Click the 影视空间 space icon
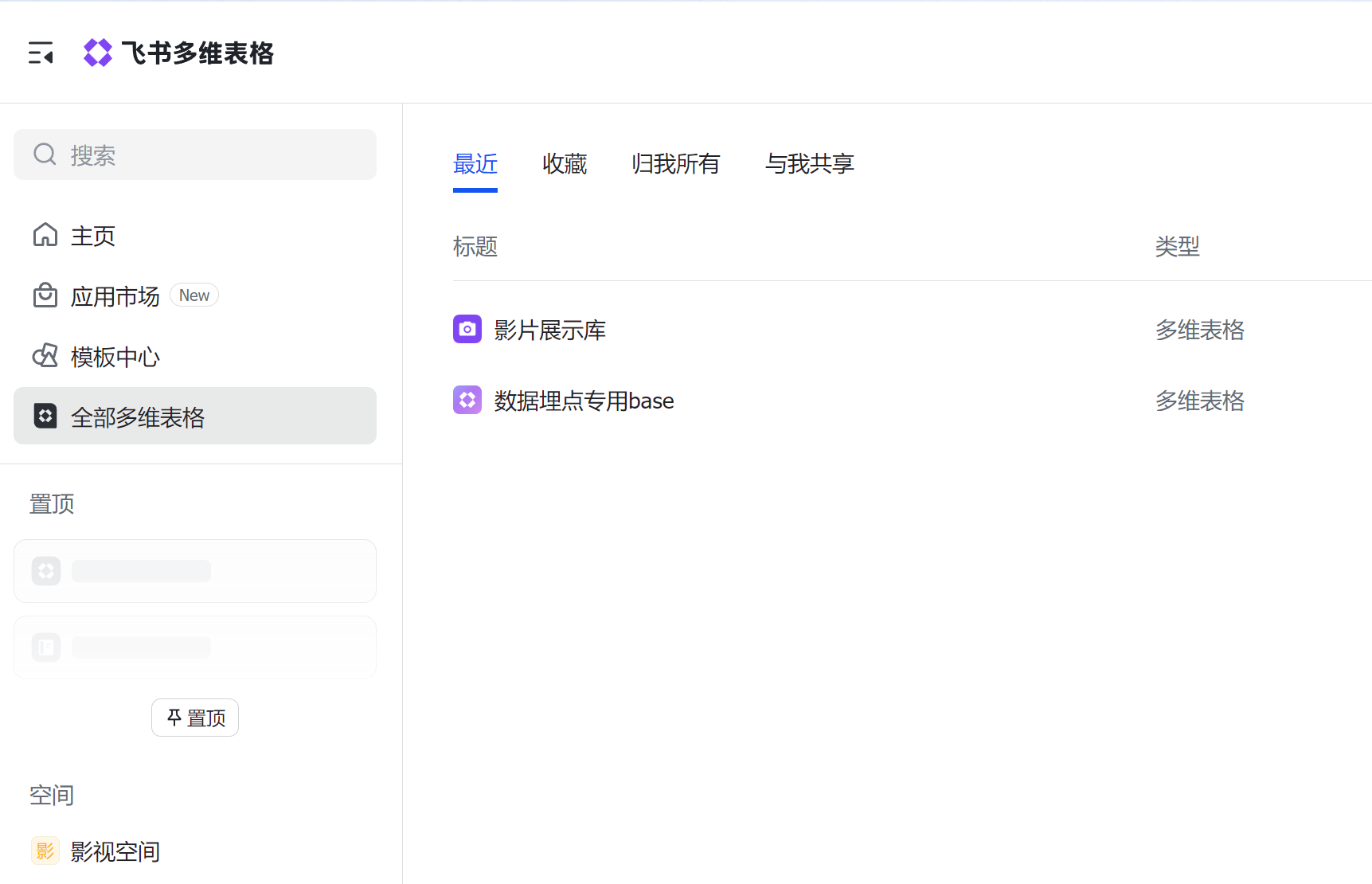Screen dimensions: 1372x884 coord(45,851)
